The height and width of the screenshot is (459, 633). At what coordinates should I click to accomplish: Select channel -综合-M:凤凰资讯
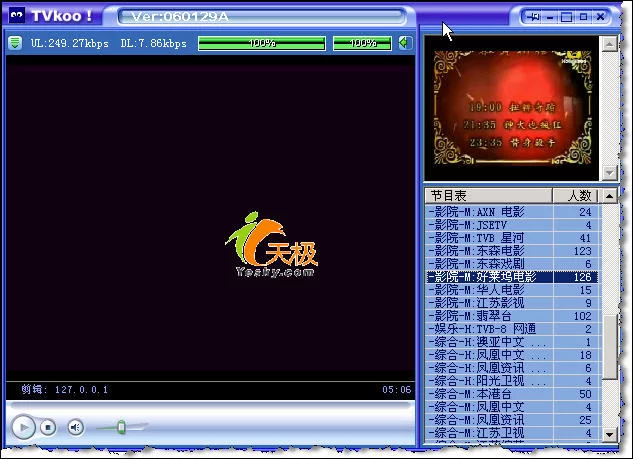point(512,419)
